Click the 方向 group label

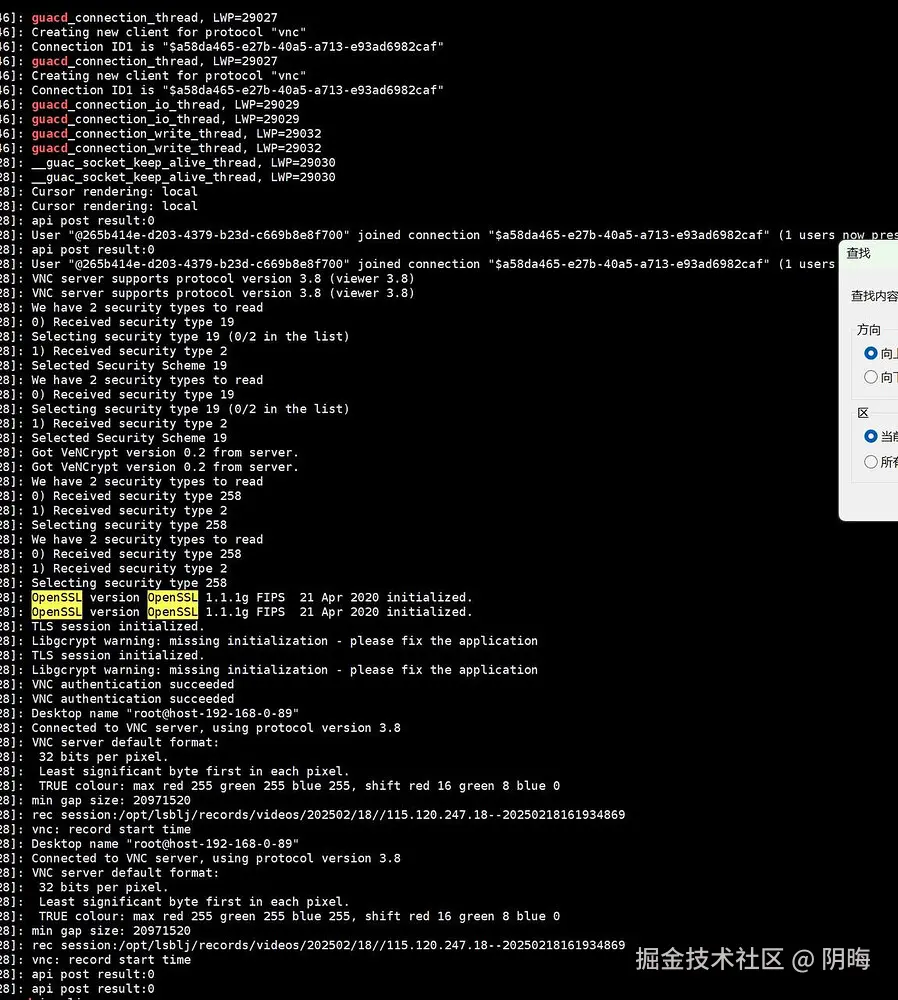pyautogui.click(x=868, y=330)
